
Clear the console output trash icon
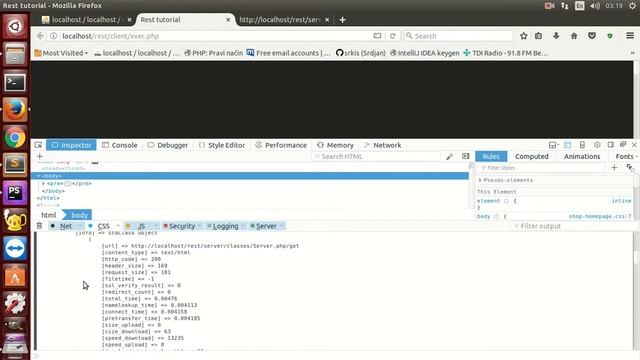[39, 226]
